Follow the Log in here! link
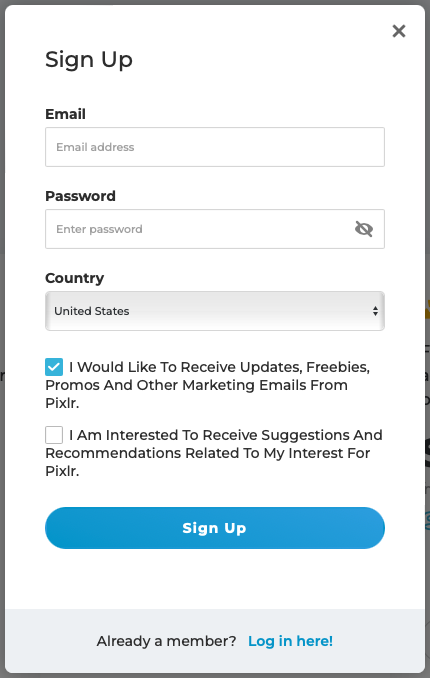The width and height of the screenshot is (430, 678). click(290, 641)
